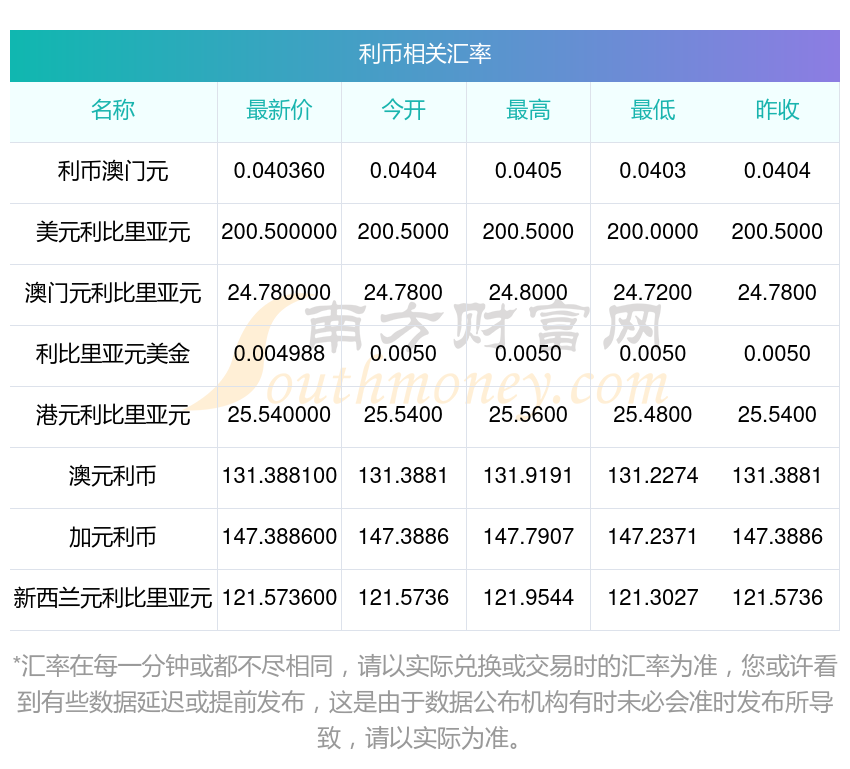This screenshot has height=769, width=850.
Task: Click the 131.9191 highest value
Action: (528, 475)
